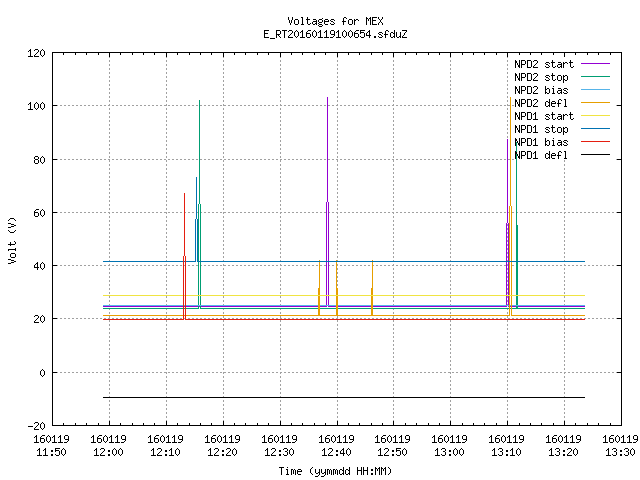Click the -20 y-axis tick value
Image resolution: width=640 pixels, height=480 pixels.
pos(36,426)
